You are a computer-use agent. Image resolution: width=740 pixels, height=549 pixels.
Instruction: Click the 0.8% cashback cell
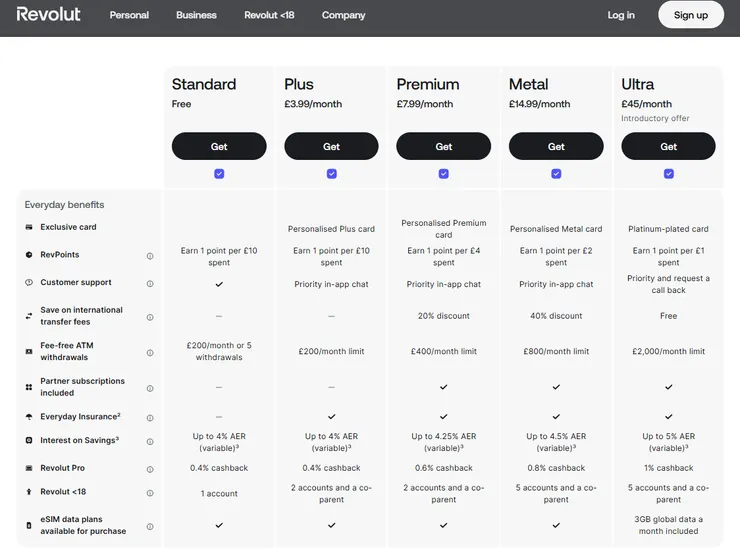[556, 468]
